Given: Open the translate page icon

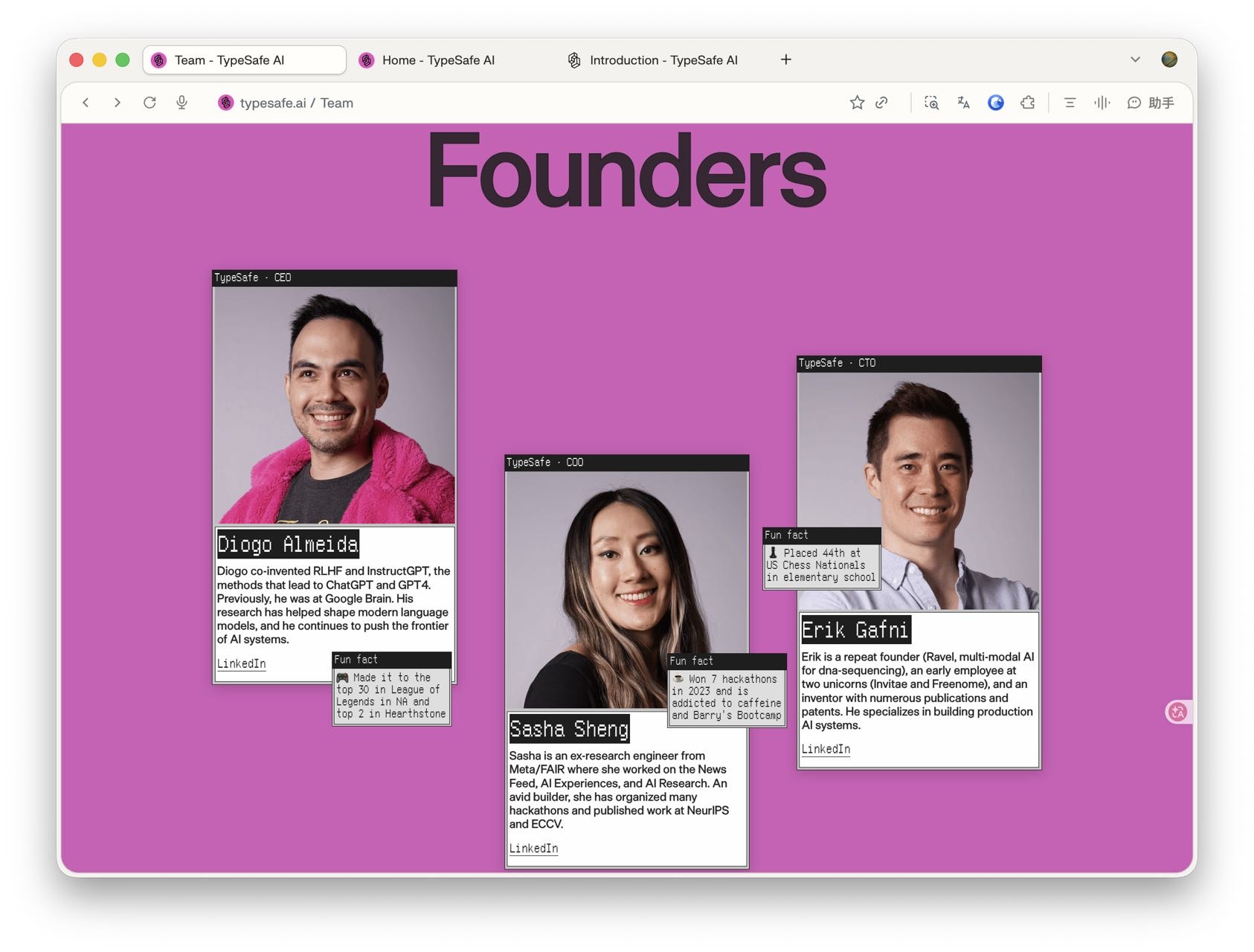Looking at the screenshot, I should 963,103.
